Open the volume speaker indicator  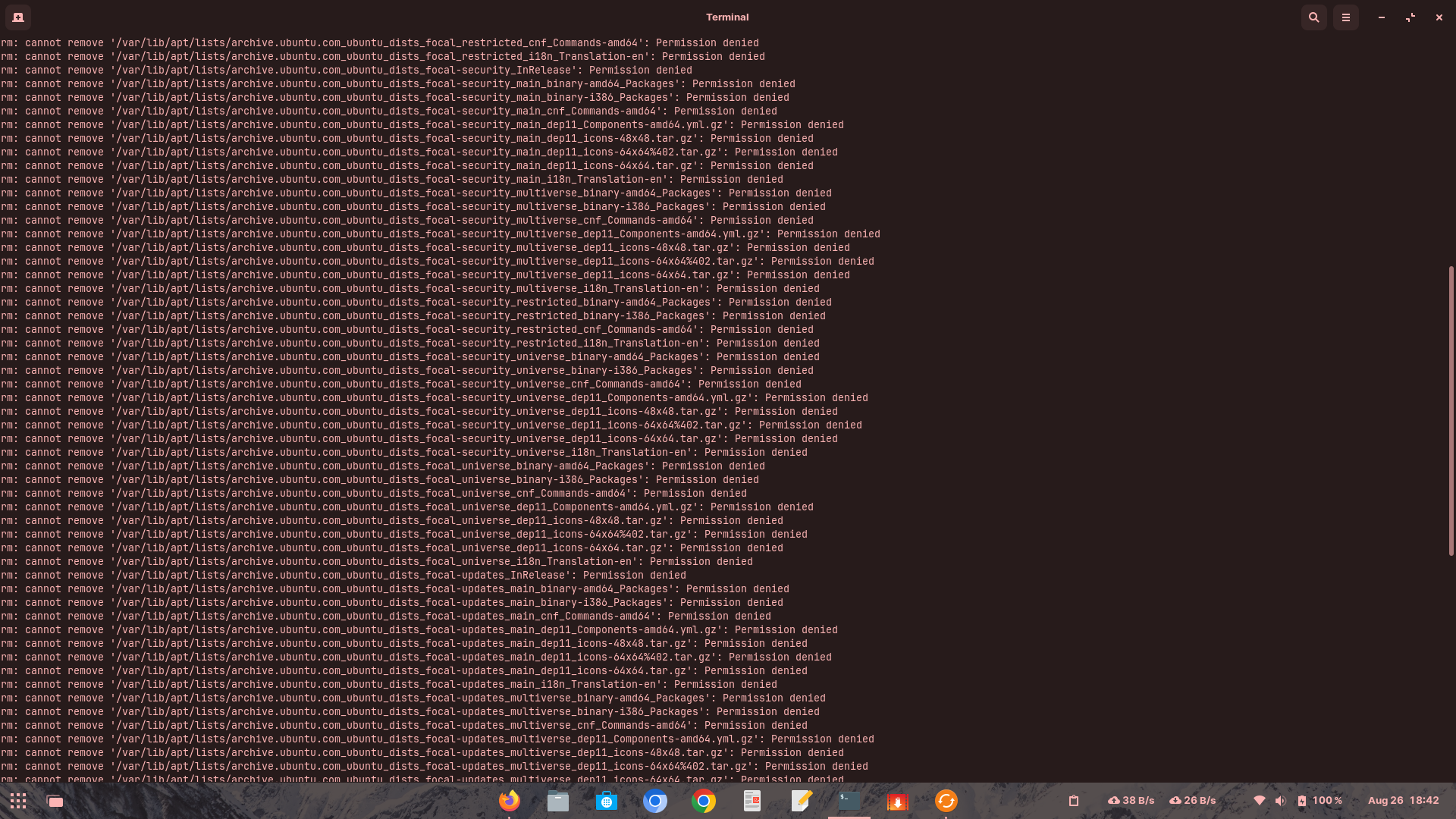pos(1281,801)
